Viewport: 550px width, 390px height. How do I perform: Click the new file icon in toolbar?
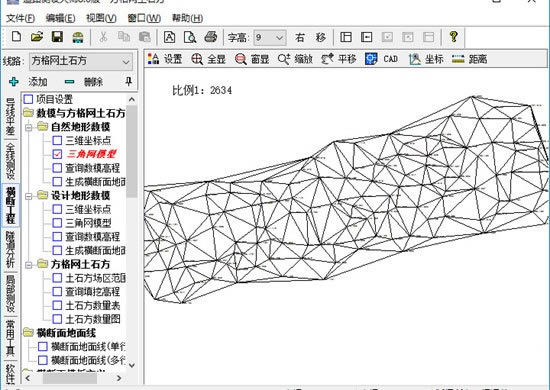pyautogui.click(x=16, y=36)
